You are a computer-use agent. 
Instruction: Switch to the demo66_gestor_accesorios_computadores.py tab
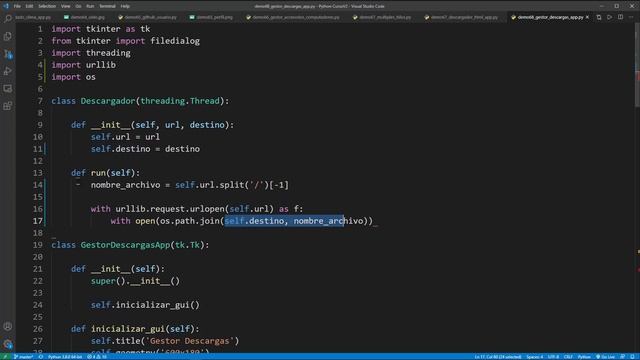click(293, 17)
